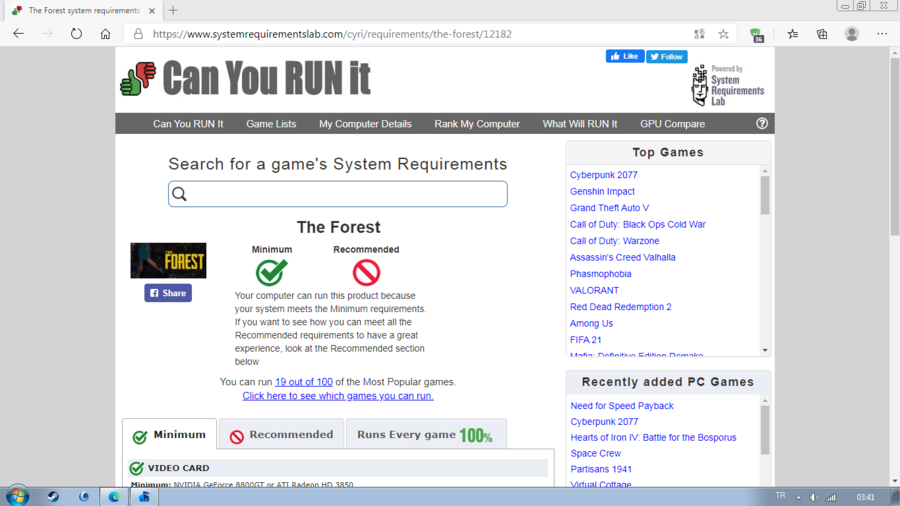The height and width of the screenshot is (506, 900).
Task: Click Top Games list scroll down arrow
Action: point(765,350)
